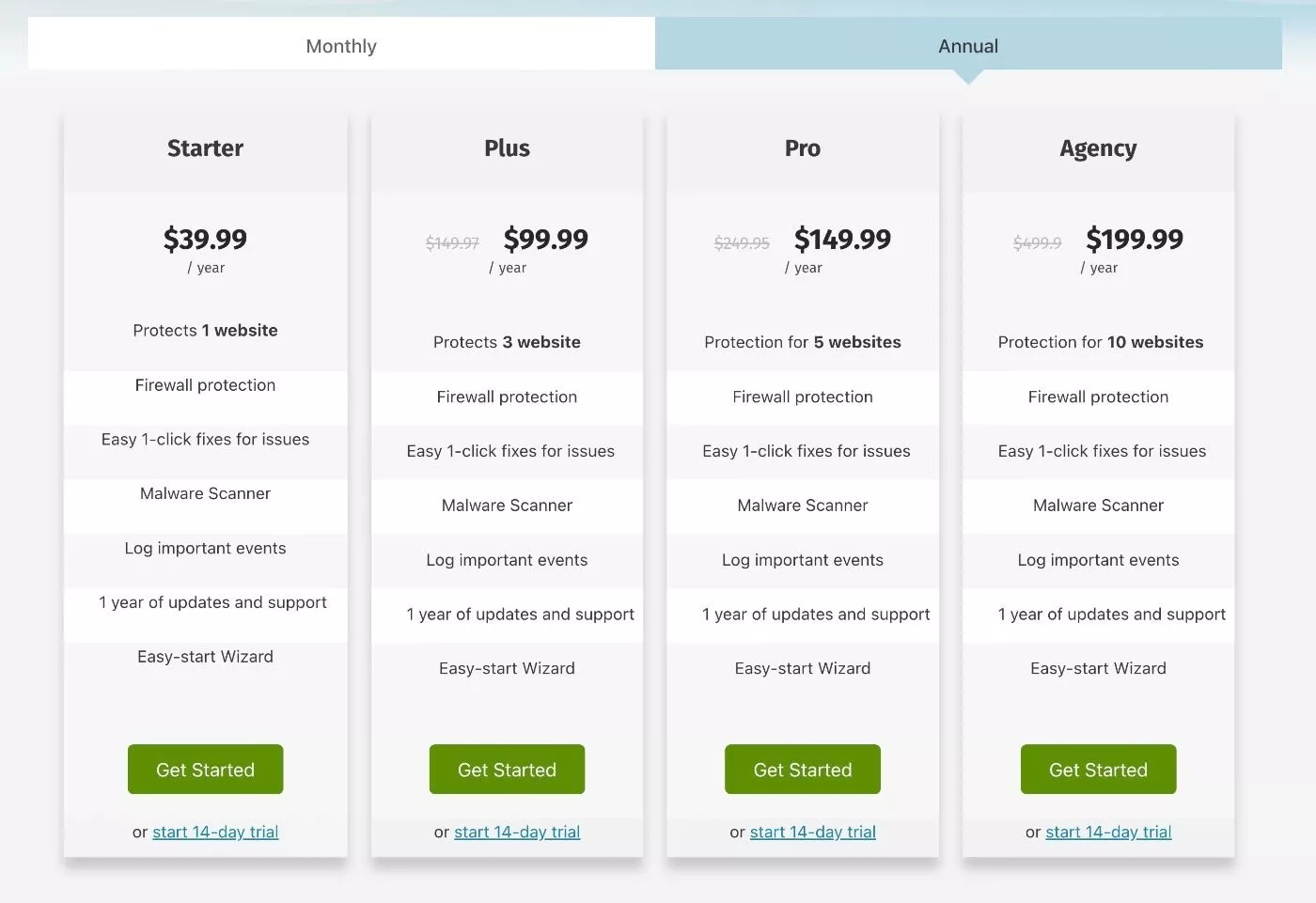1316x903 pixels.
Task: Click the $199.99 Agency price
Action: click(1135, 239)
